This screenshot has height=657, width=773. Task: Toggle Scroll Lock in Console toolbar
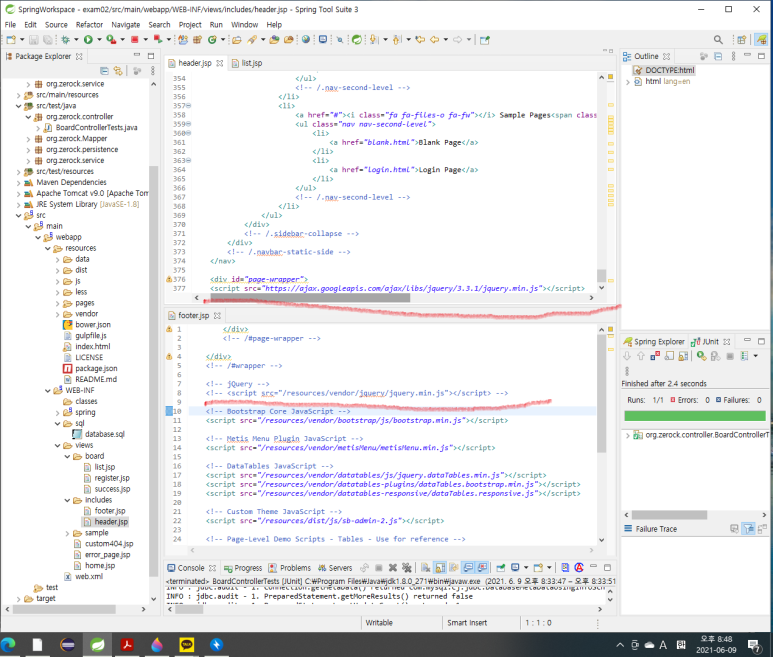[x=440, y=567]
